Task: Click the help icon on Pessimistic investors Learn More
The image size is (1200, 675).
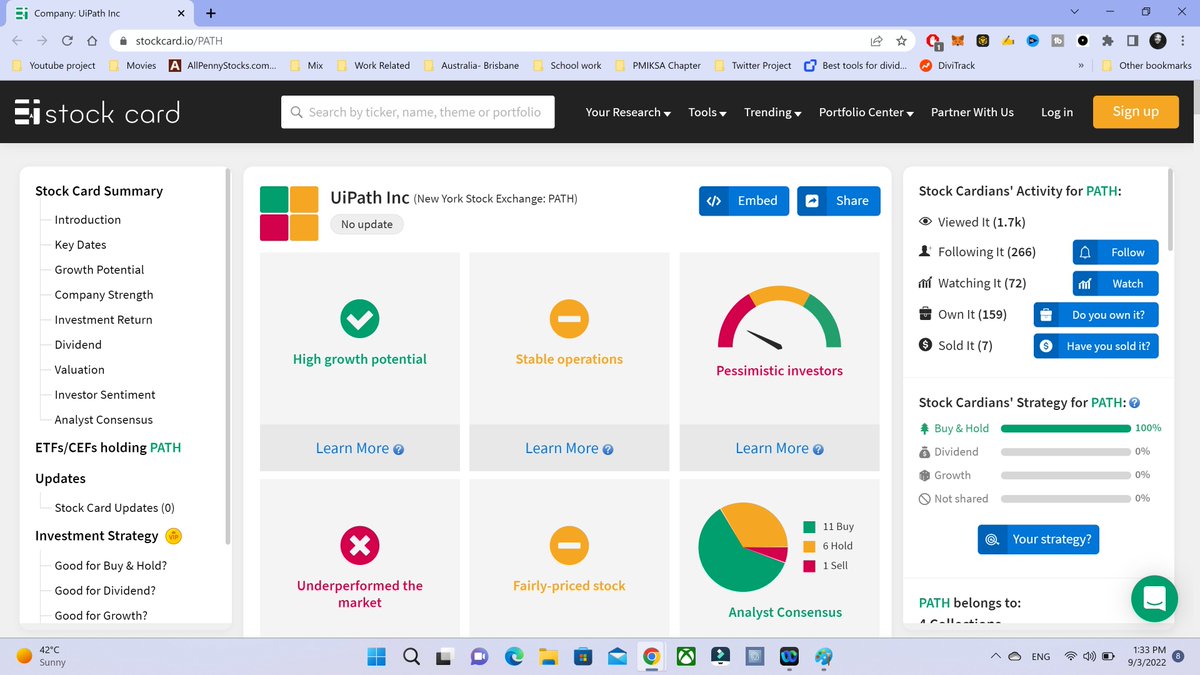Action: [x=818, y=450]
